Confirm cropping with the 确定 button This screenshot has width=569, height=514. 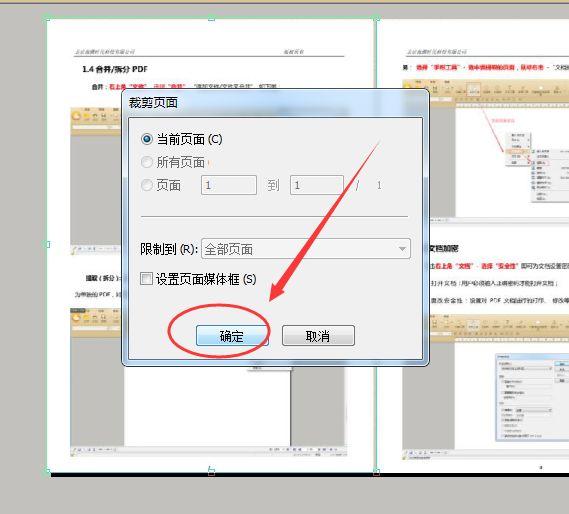click(232, 336)
